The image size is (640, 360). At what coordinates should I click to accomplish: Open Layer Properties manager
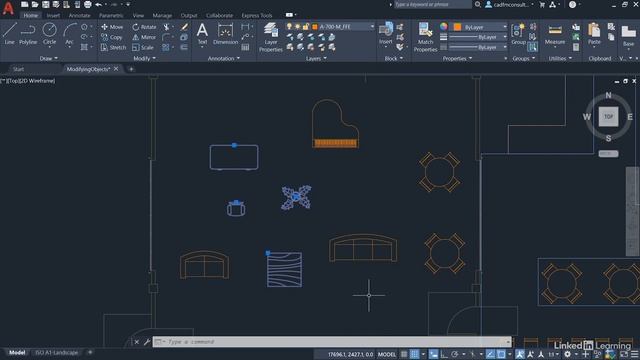(x=271, y=37)
